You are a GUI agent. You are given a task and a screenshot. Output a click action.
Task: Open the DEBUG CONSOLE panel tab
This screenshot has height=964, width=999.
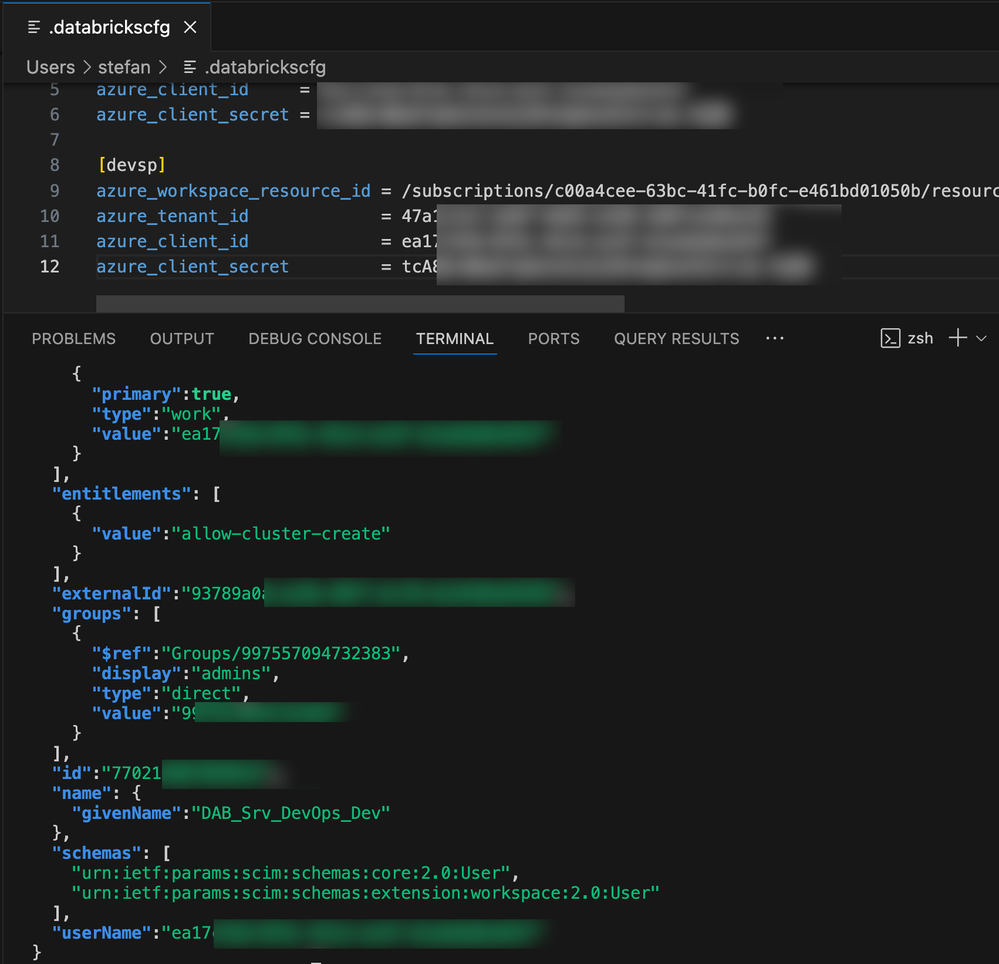pyautogui.click(x=315, y=339)
